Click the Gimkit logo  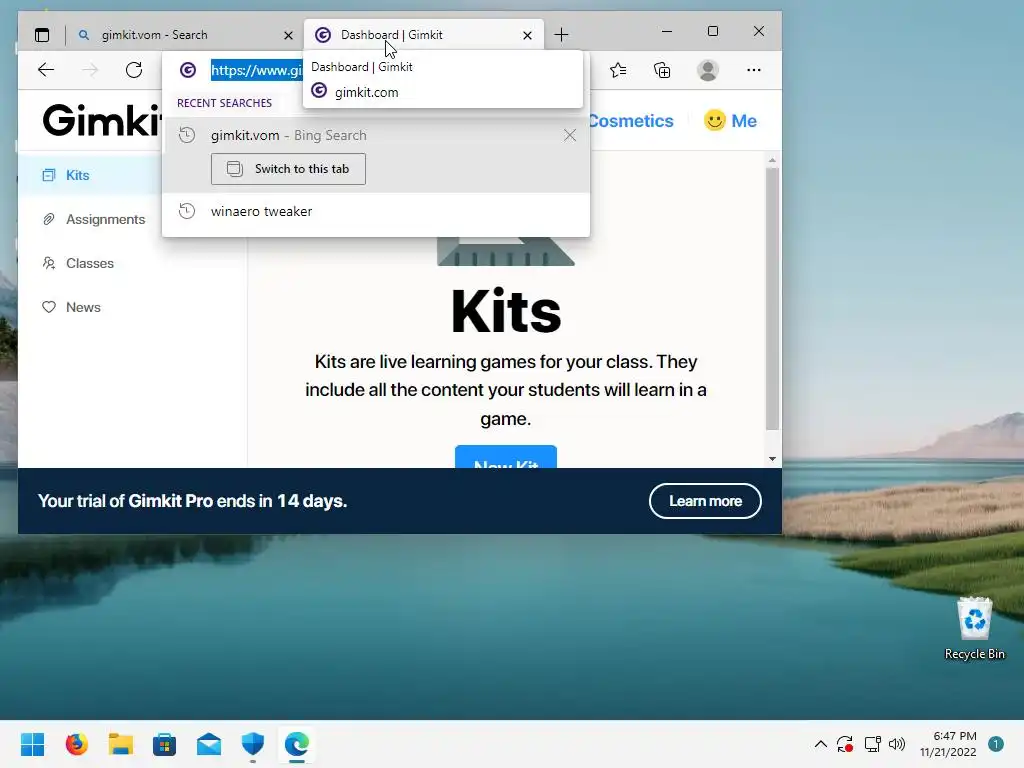[x=102, y=120]
